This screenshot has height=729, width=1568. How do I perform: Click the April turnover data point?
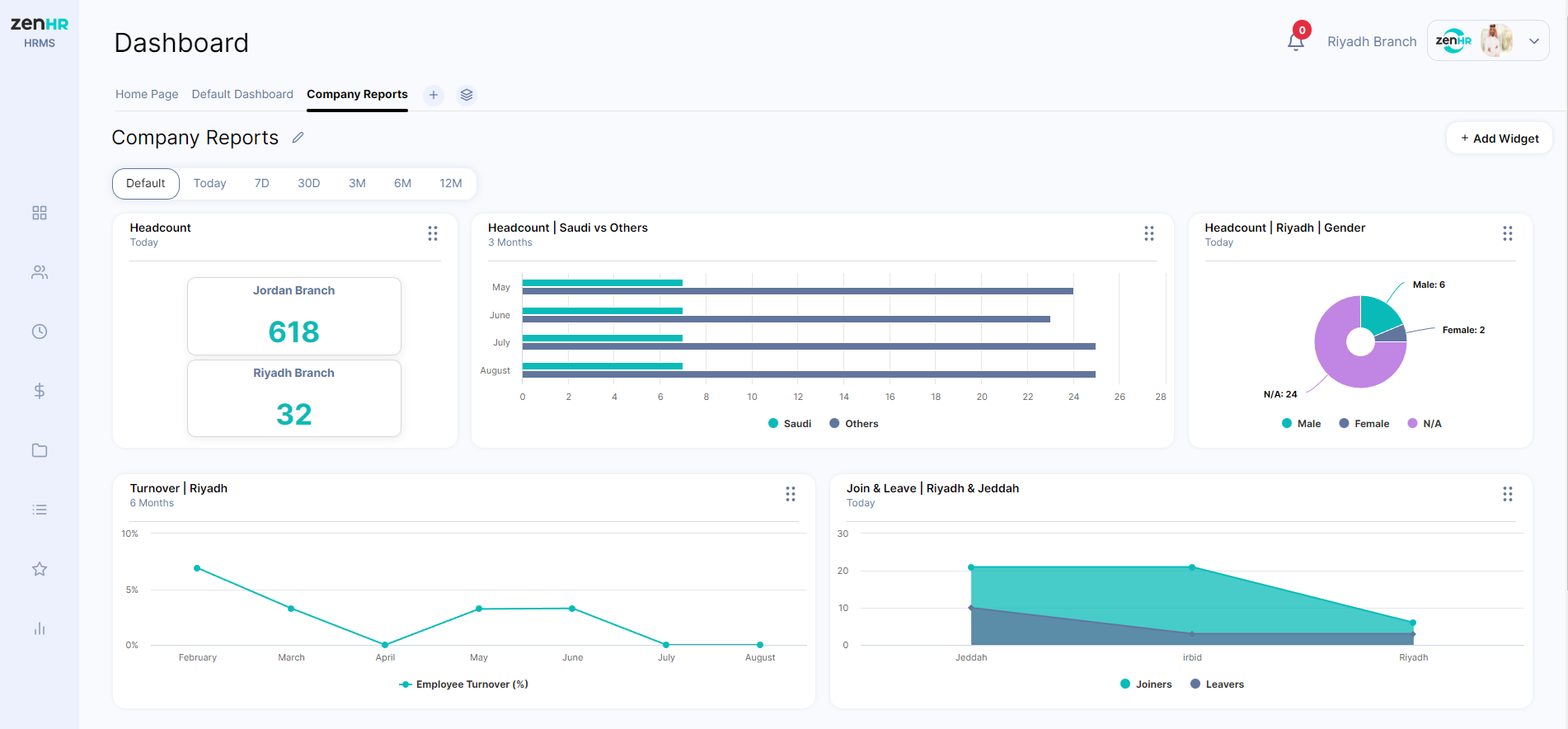385,644
